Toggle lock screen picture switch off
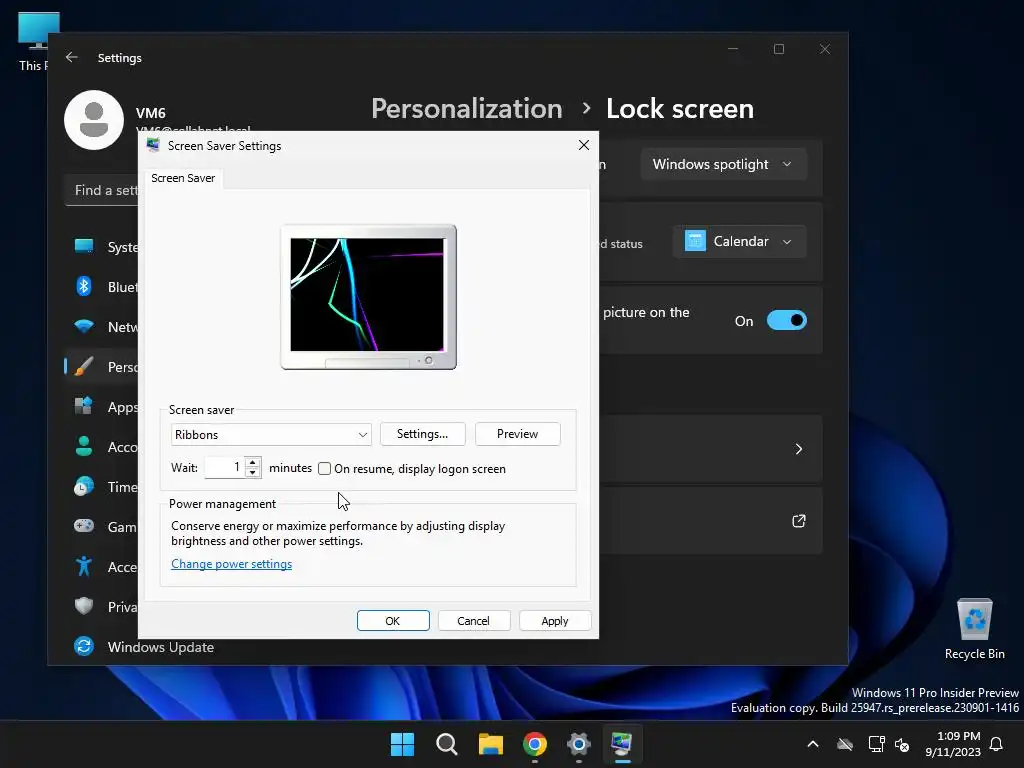This screenshot has width=1024, height=768. [787, 321]
